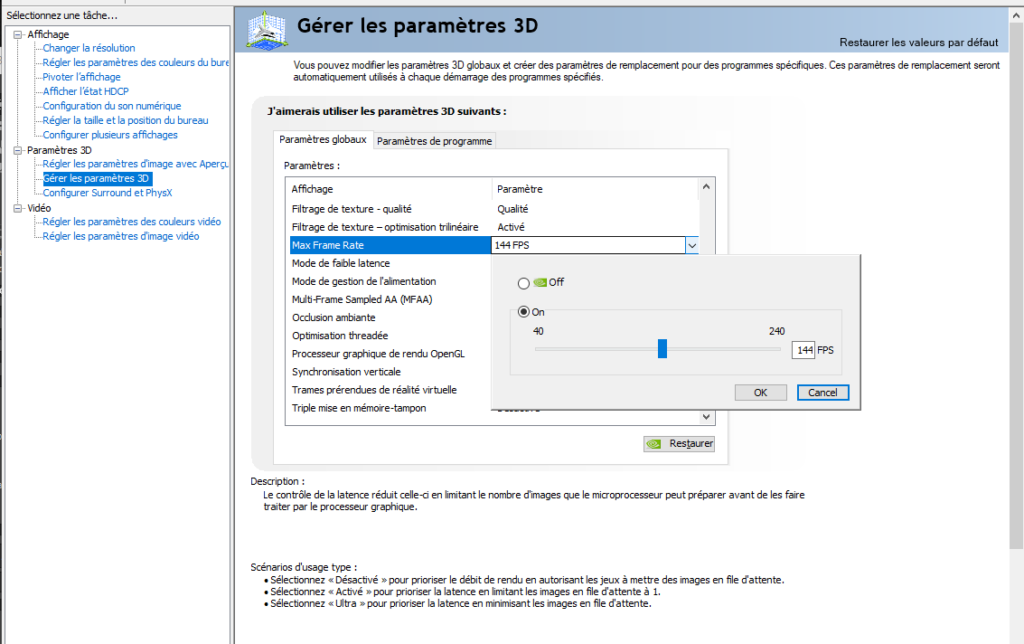Screen dimensions: 1024x644
Task: Select the On radio button
Action: 524,312
